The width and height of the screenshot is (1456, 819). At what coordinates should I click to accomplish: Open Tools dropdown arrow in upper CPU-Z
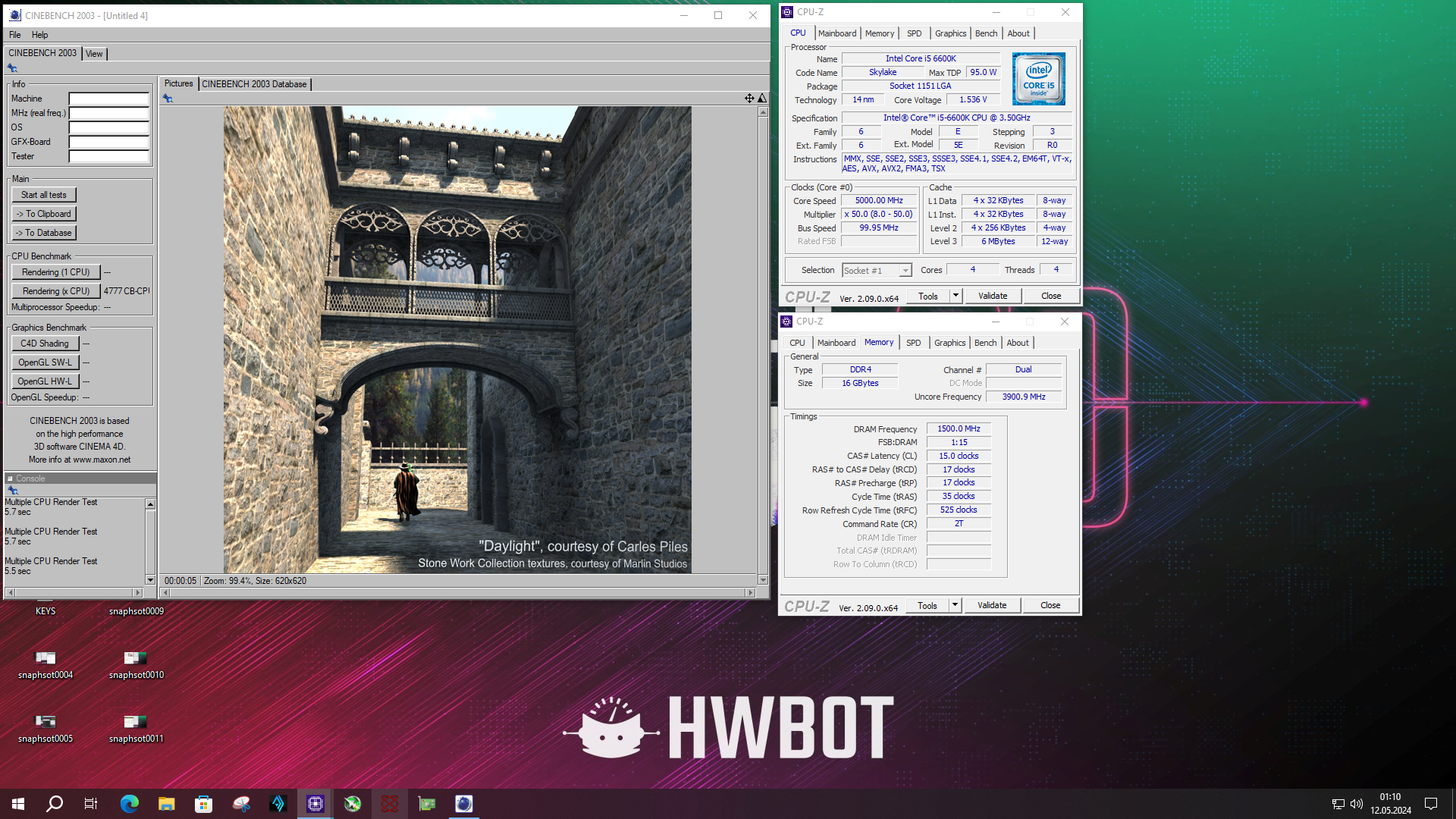tap(956, 296)
